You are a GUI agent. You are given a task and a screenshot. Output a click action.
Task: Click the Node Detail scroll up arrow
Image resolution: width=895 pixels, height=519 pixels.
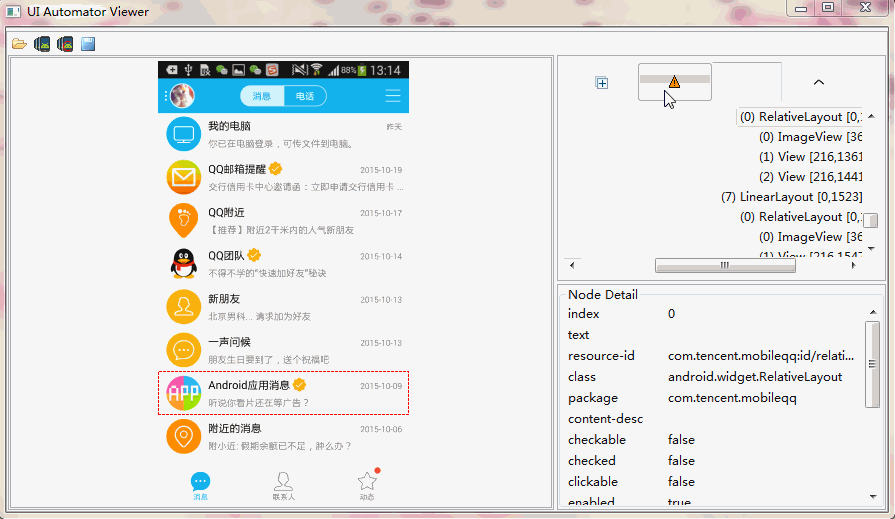[873, 312]
